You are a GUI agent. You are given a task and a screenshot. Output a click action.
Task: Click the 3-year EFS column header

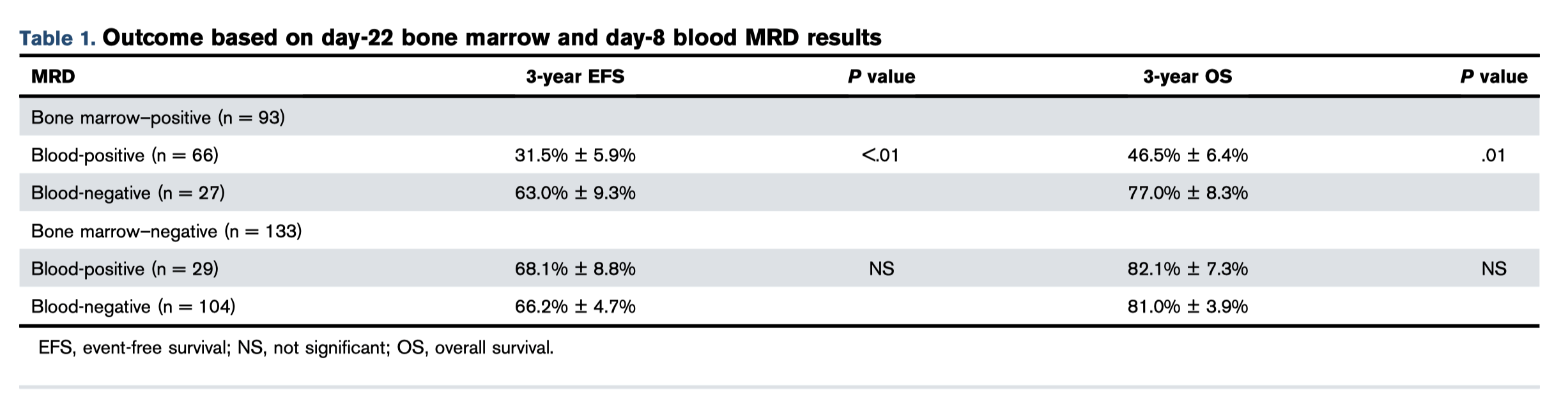[575, 77]
